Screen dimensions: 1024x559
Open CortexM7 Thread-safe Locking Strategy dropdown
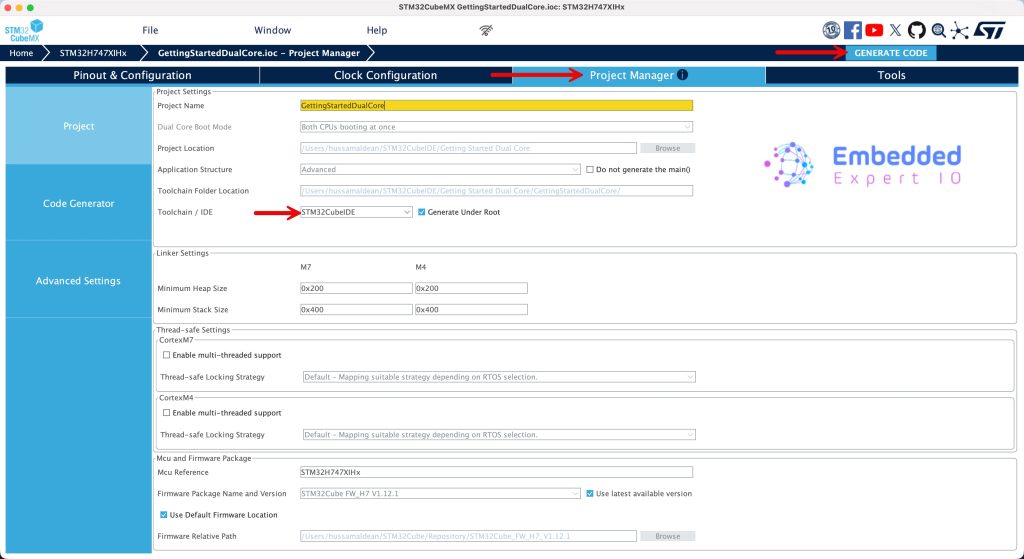(498, 377)
